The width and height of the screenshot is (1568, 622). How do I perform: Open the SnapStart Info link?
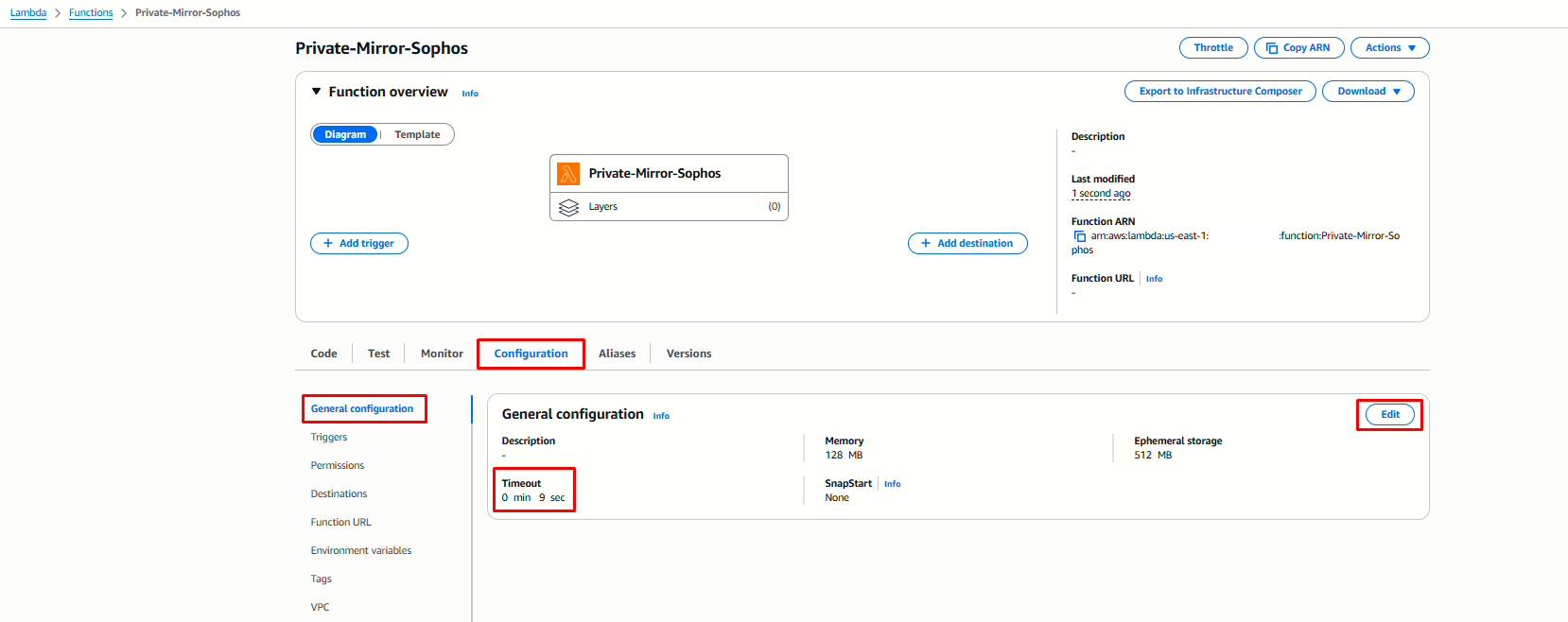[892, 484]
